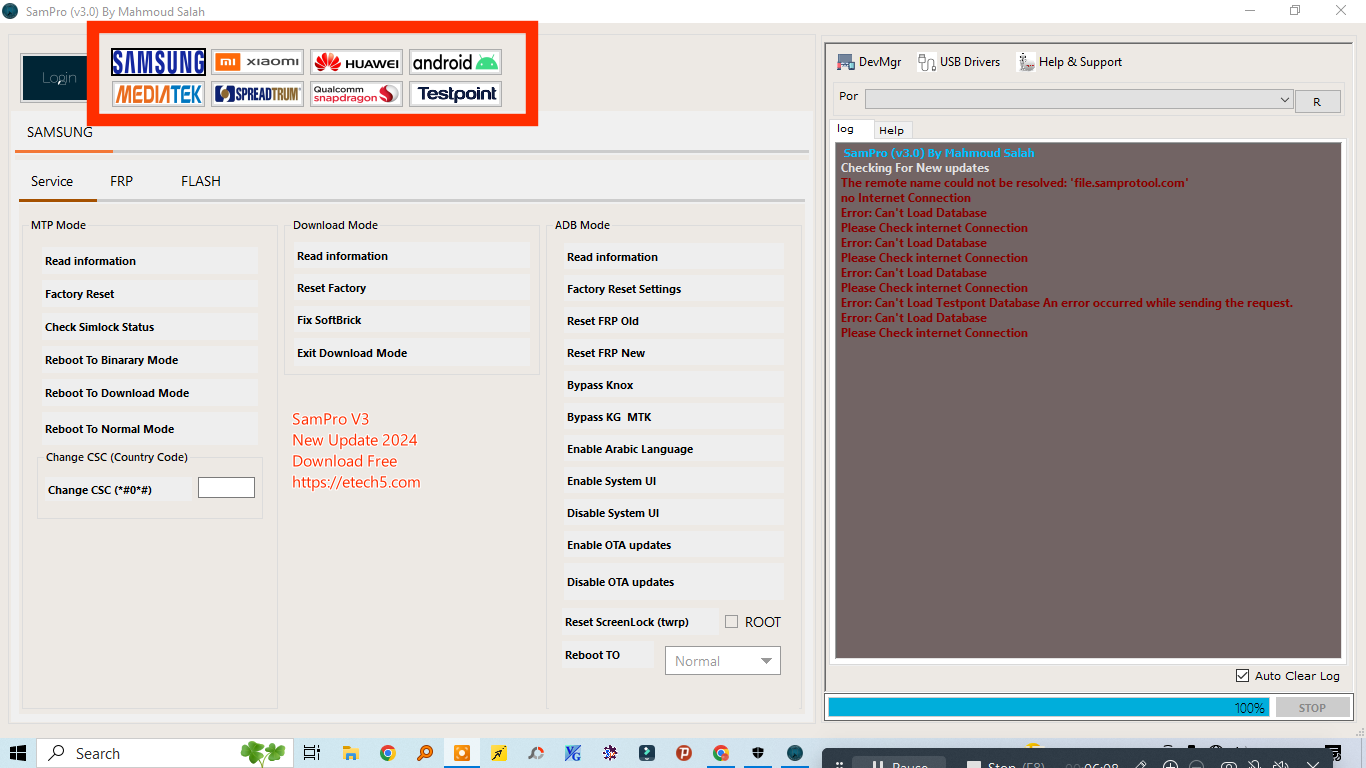This screenshot has width=1366, height=768.
Task: Untick the Auto Clear Log checkbox
Action: point(1242,676)
